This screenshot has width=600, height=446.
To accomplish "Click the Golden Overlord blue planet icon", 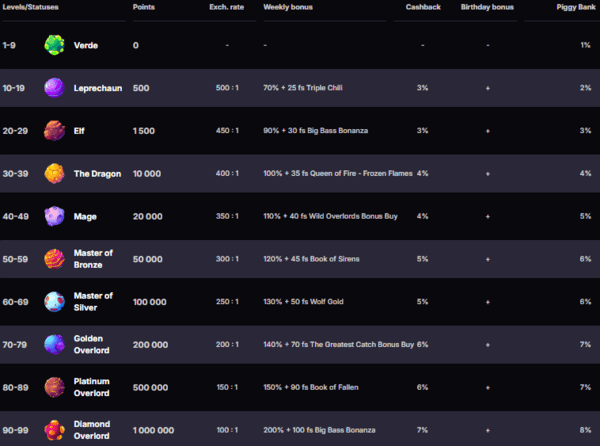I will (x=54, y=345).
